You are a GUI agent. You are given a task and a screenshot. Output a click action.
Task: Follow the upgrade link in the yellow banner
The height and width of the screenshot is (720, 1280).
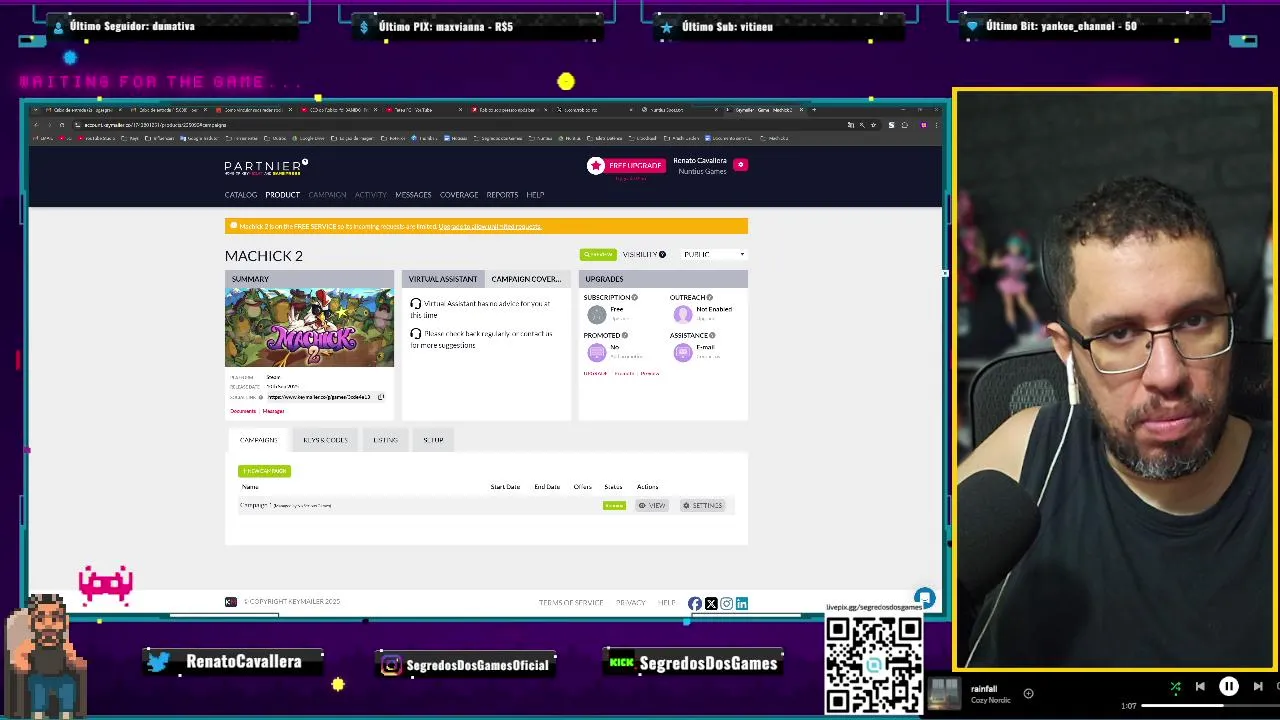(489, 226)
